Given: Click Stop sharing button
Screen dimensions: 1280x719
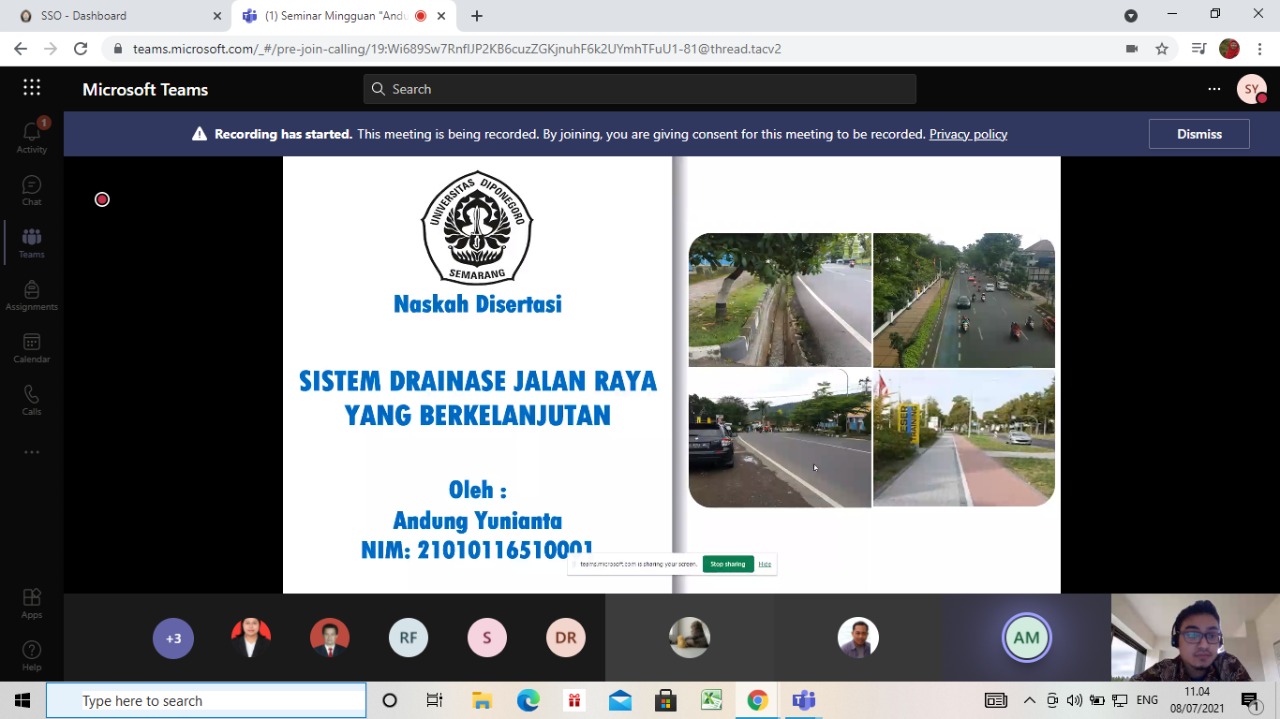Looking at the screenshot, I should [727, 564].
